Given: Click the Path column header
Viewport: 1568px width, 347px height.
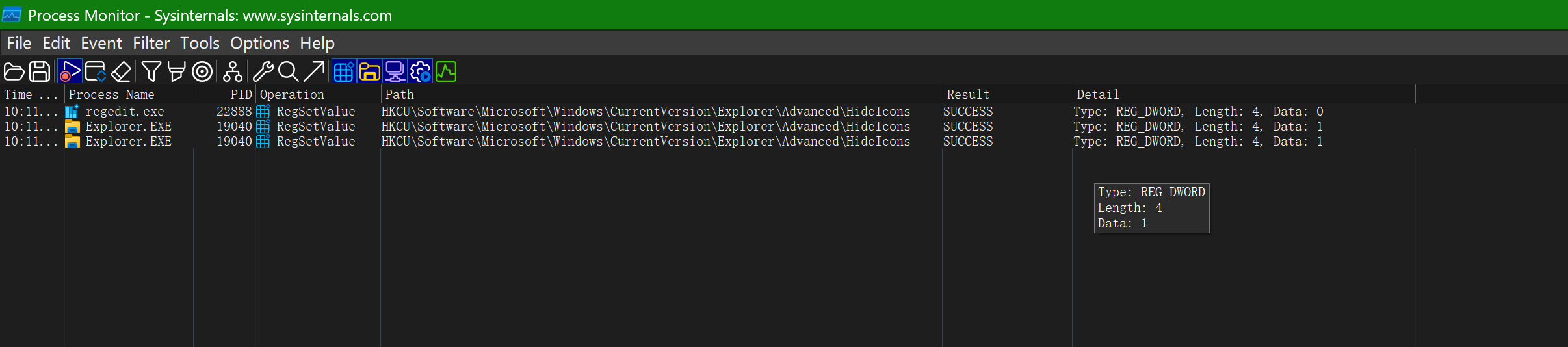Looking at the screenshot, I should click(x=661, y=94).
